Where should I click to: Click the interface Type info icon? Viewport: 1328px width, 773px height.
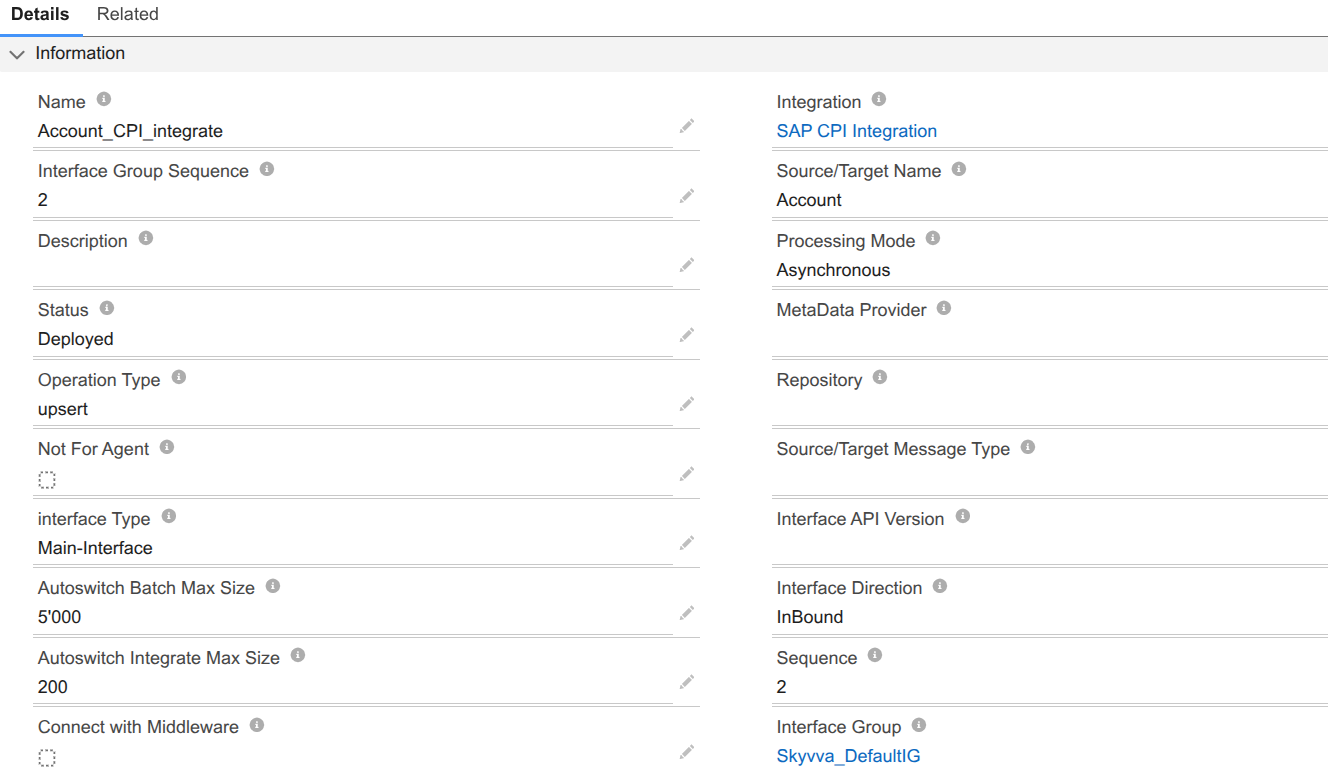point(169,517)
